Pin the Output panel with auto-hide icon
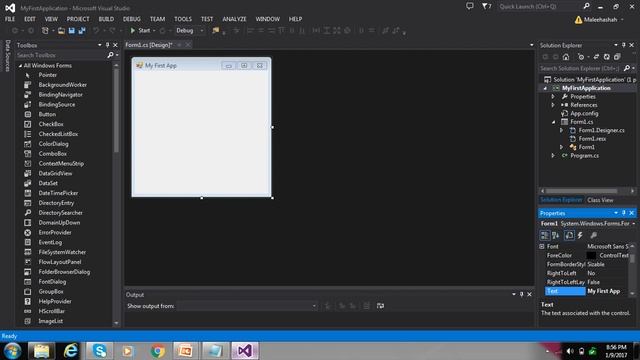This screenshot has width=640, height=360. tap(521, 294)
